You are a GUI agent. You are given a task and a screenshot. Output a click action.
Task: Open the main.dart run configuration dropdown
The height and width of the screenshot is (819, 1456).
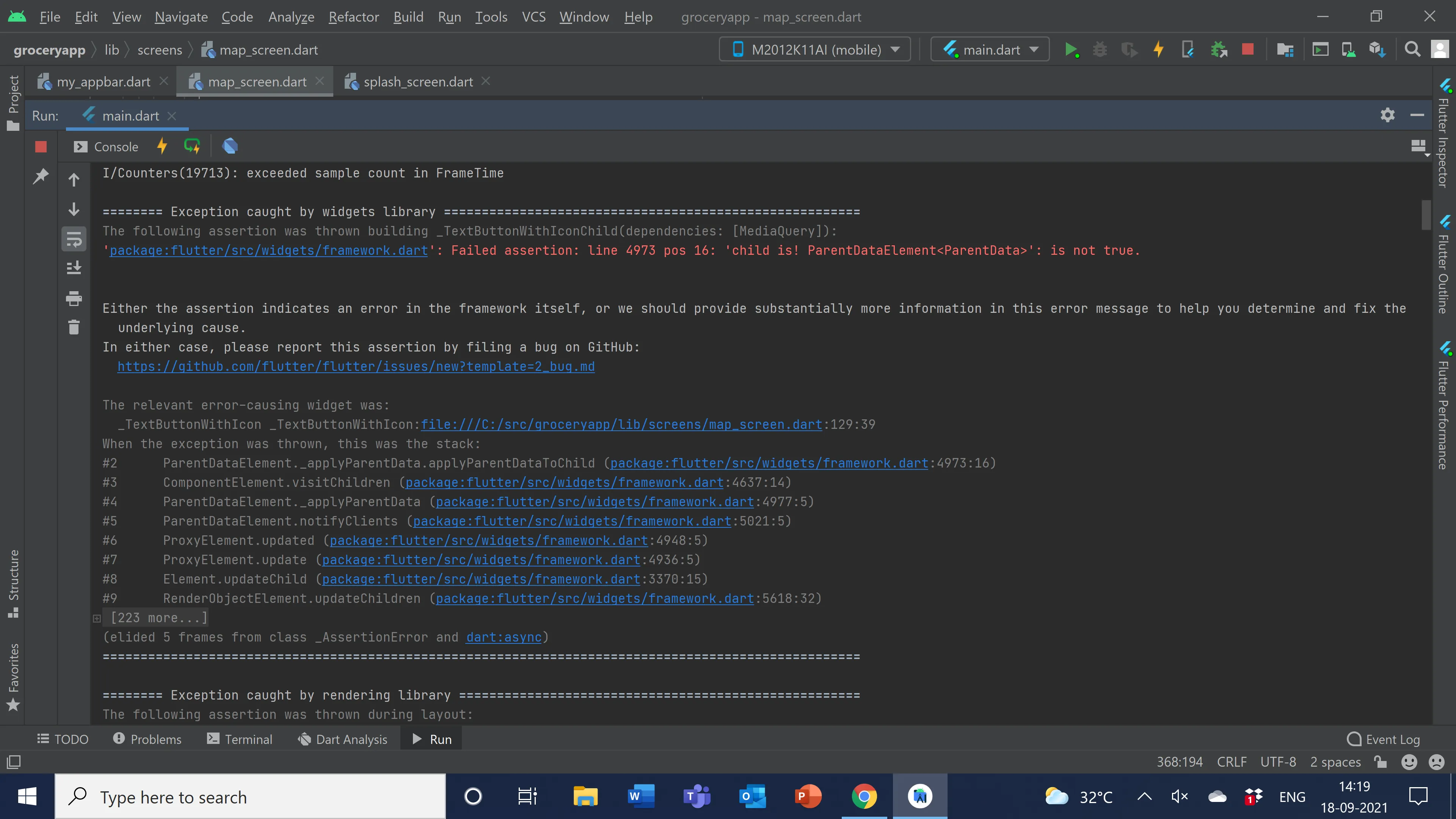point(990,50)
